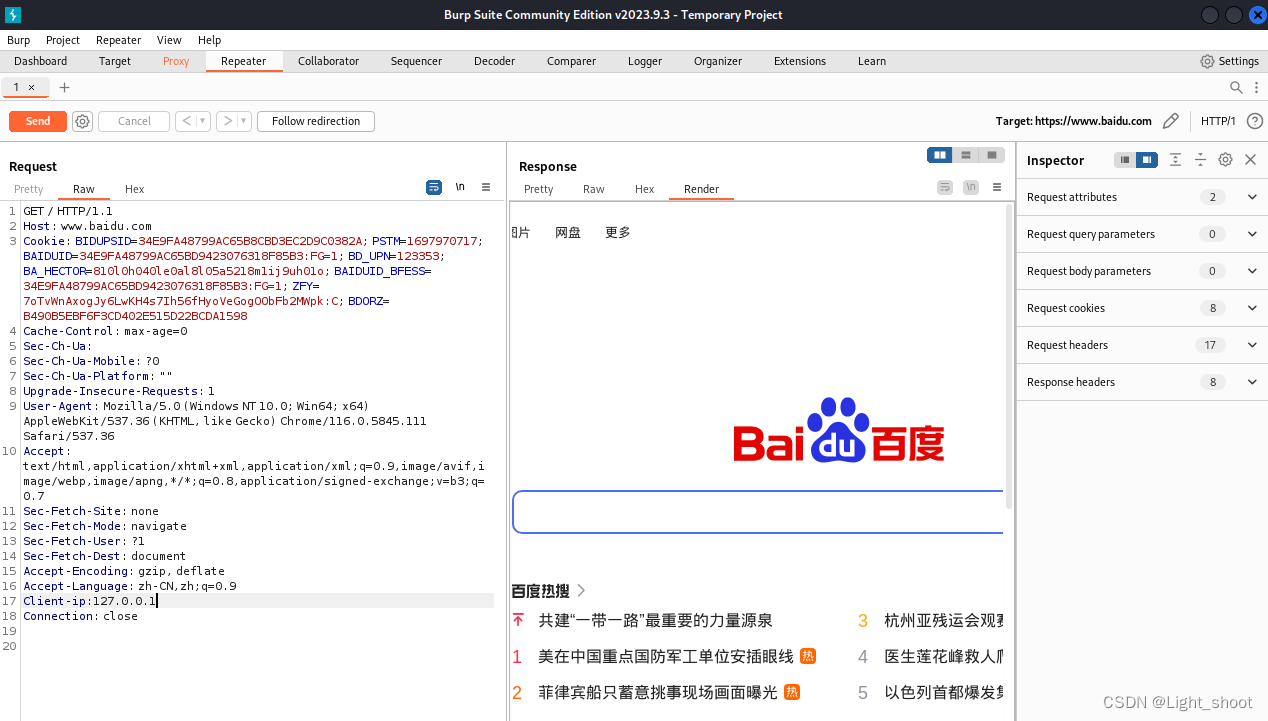
Task: Close Repeater tab 1
Action: pos(31,88)
